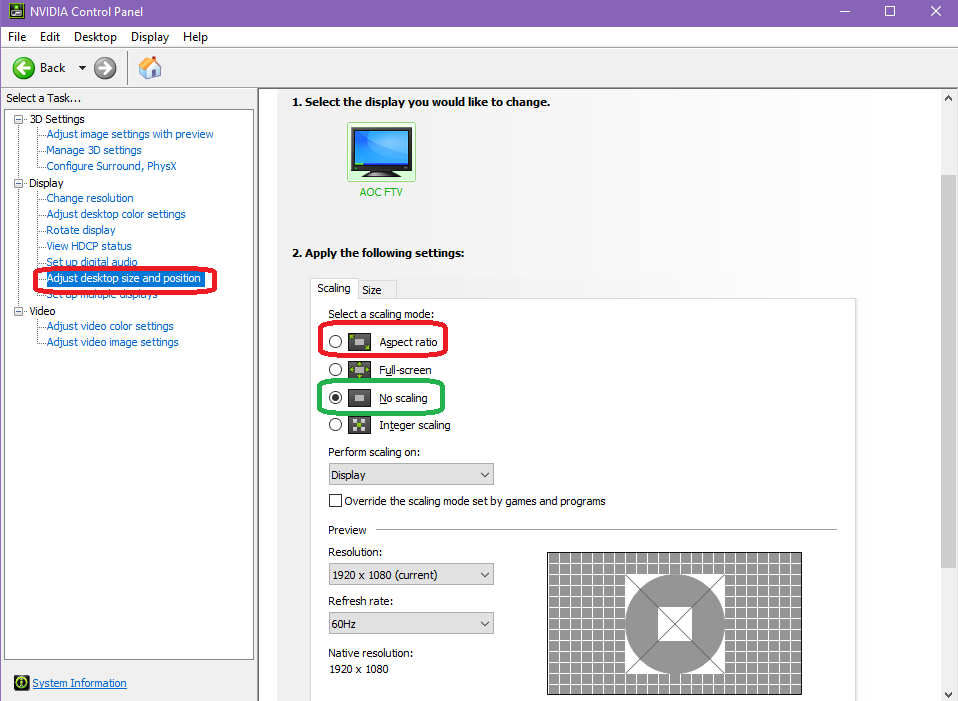Click the System Information icon
Screen dimensions: 958x701
click(21, 683)
